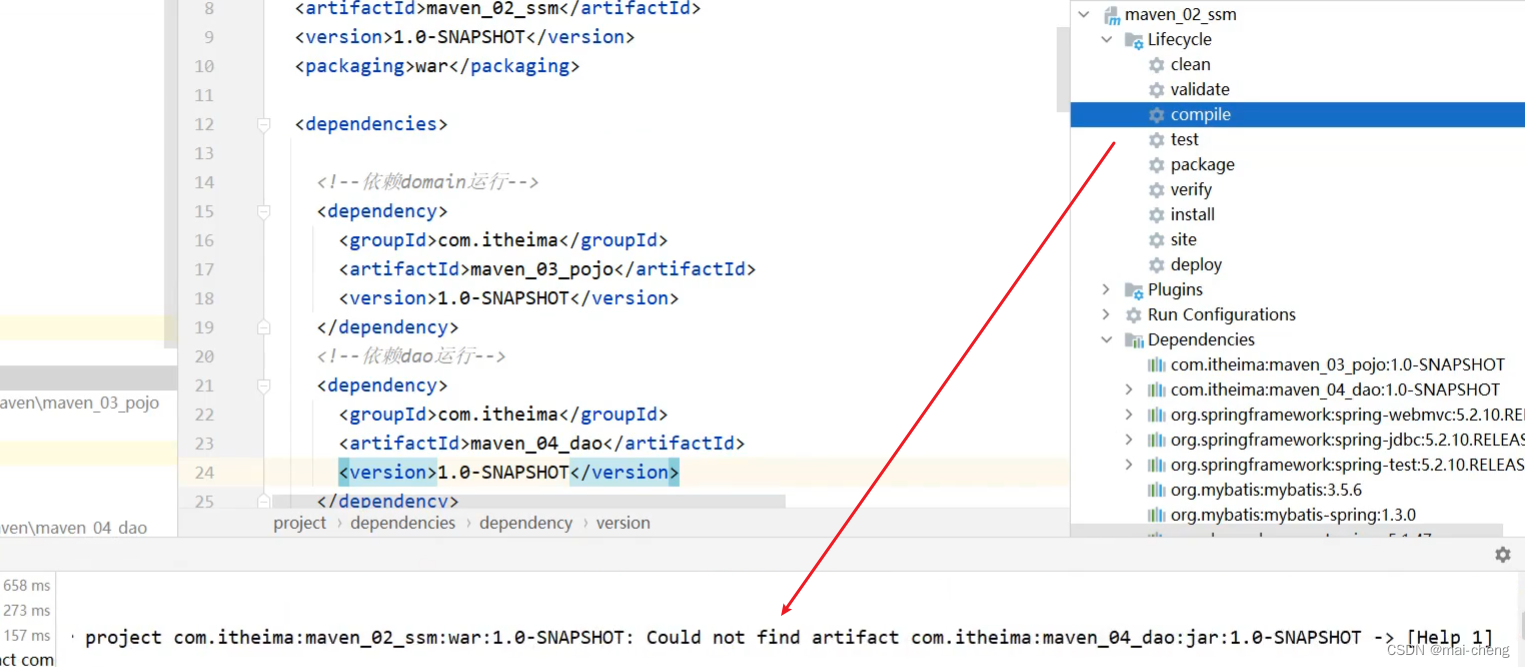Click 'dependencies' in the editor breadcrumb
This screenshot has height=667, width=1525.
tap(403, 523)
